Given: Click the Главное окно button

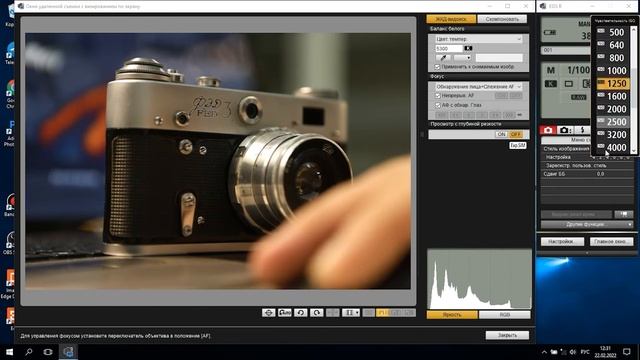Looking at the screenshot, I should (611, 242).
